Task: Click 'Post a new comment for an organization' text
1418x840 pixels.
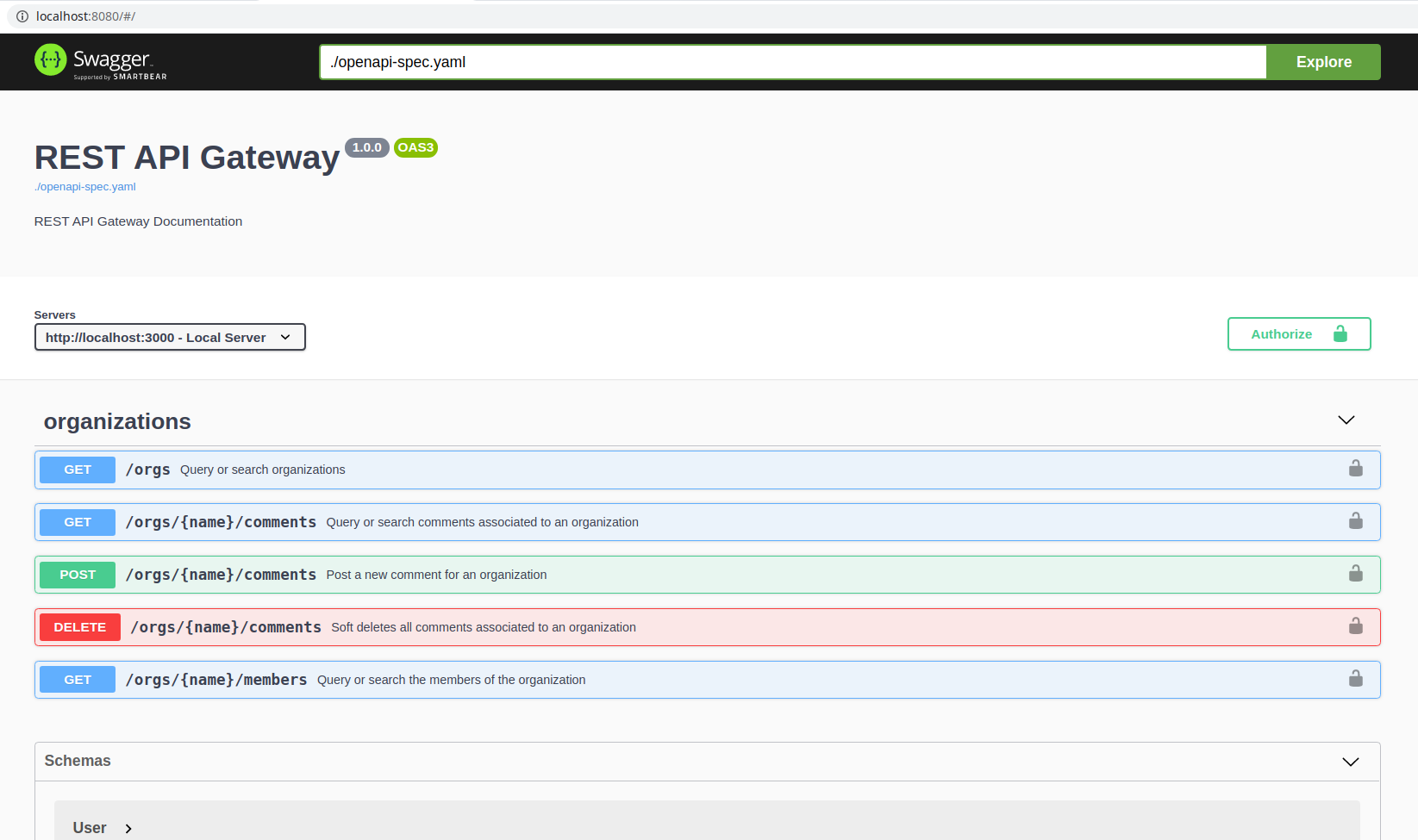Action: click(437, 575)
